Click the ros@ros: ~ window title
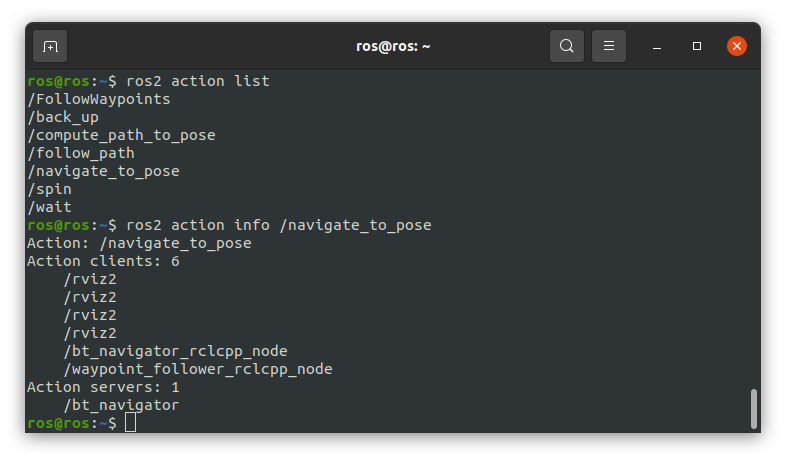 tap(393, 46)
